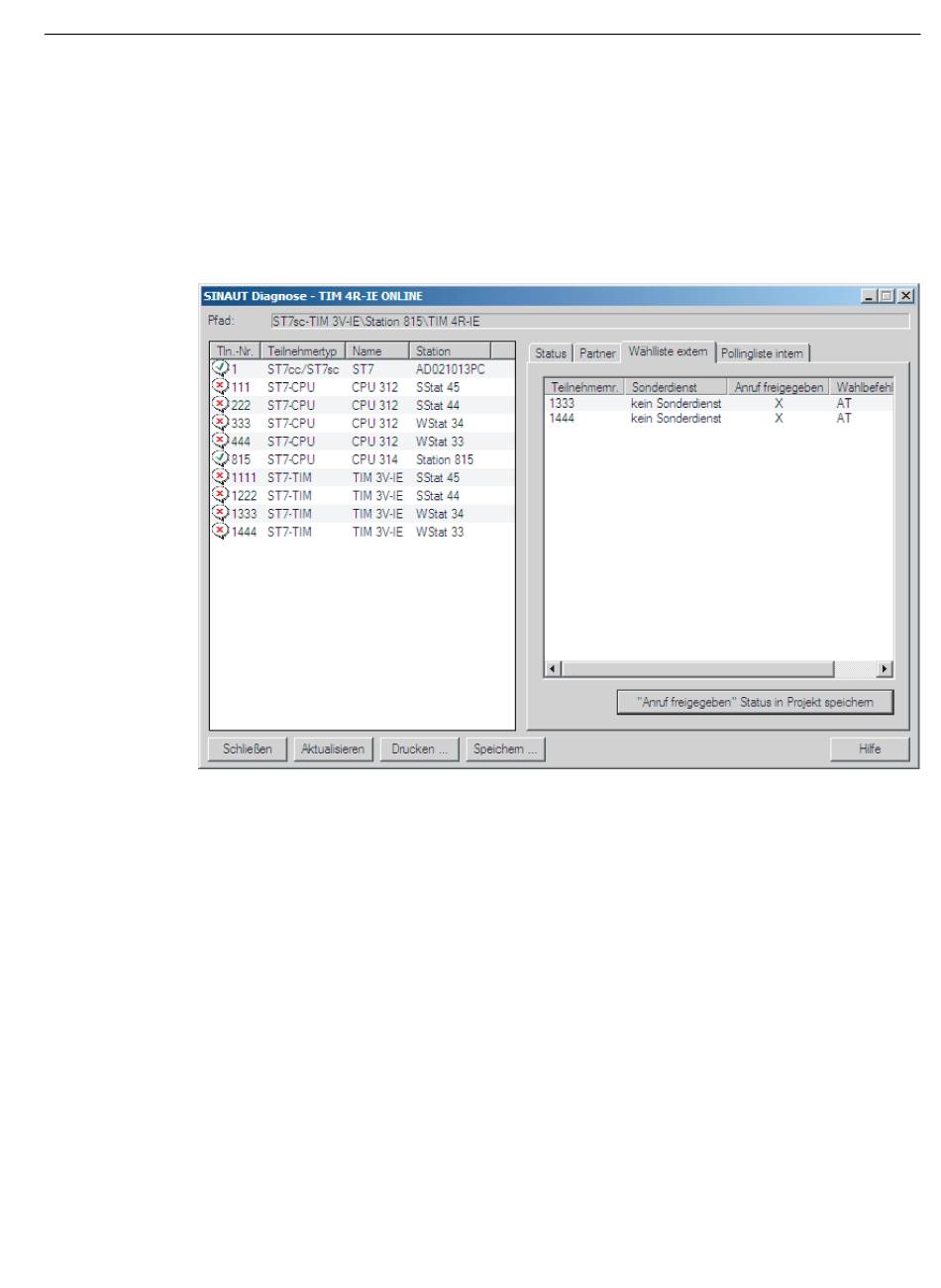Click ST7-CPU type in row 815
The image size is (941, 1288).
(291, 459)
